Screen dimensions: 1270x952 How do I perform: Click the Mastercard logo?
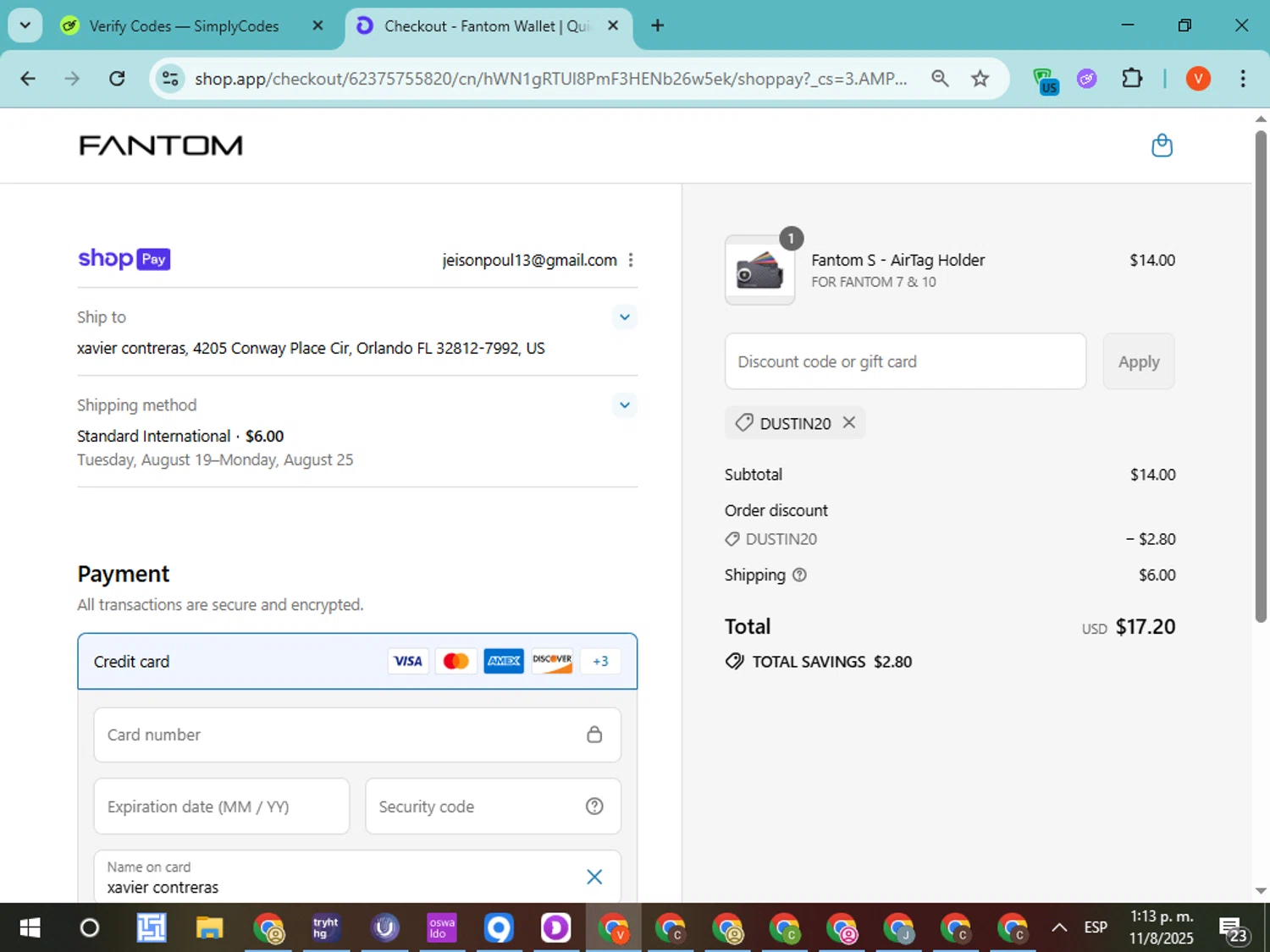click(x=456, y=661)
